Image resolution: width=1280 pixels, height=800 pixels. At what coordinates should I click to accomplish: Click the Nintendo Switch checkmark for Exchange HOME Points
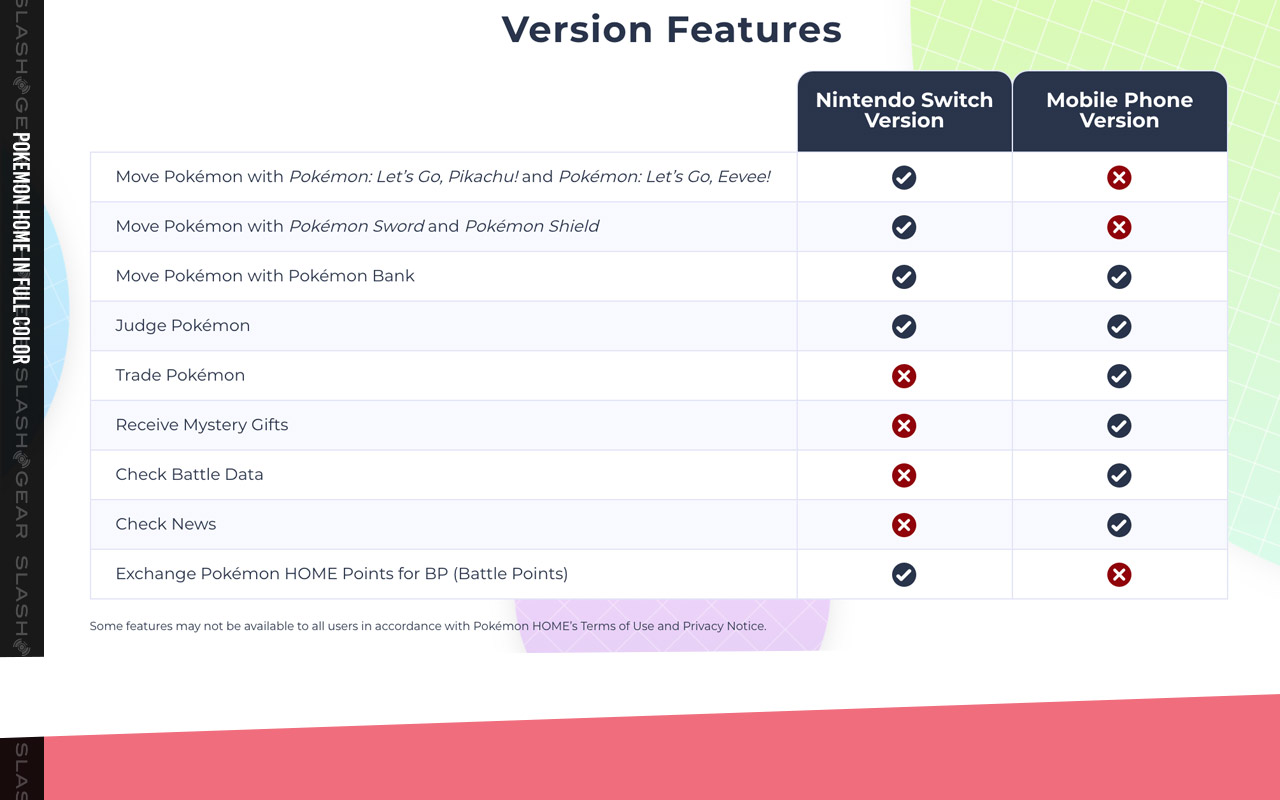point(904,575)
